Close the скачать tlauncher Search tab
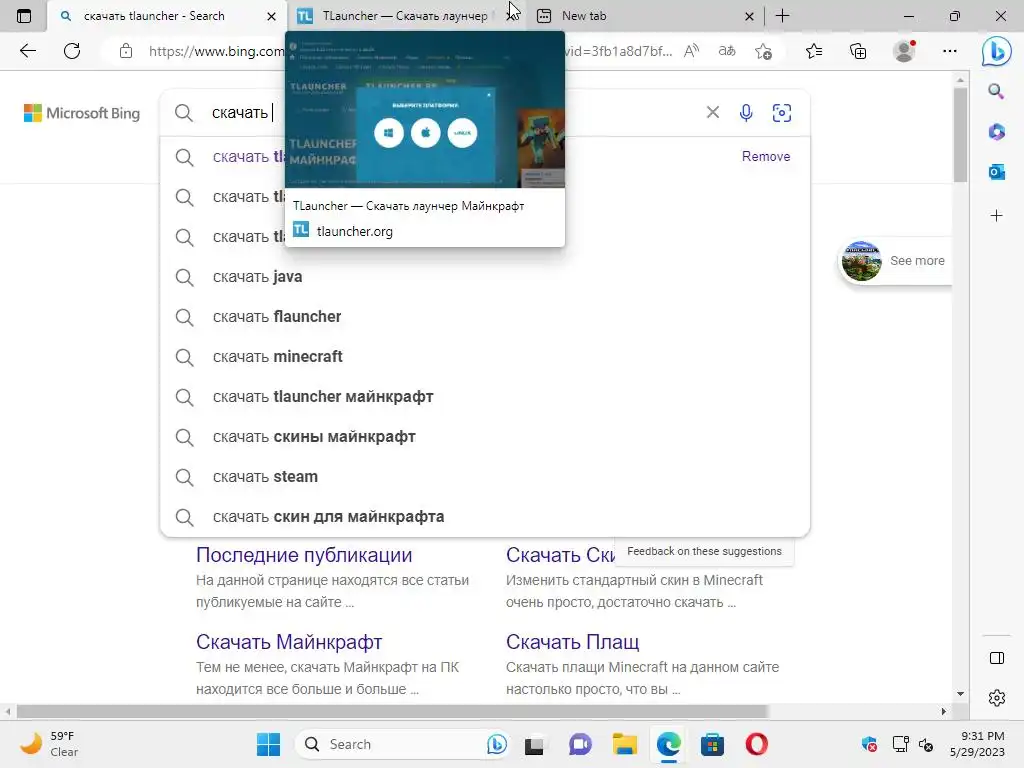 click(x=271, y=16)
